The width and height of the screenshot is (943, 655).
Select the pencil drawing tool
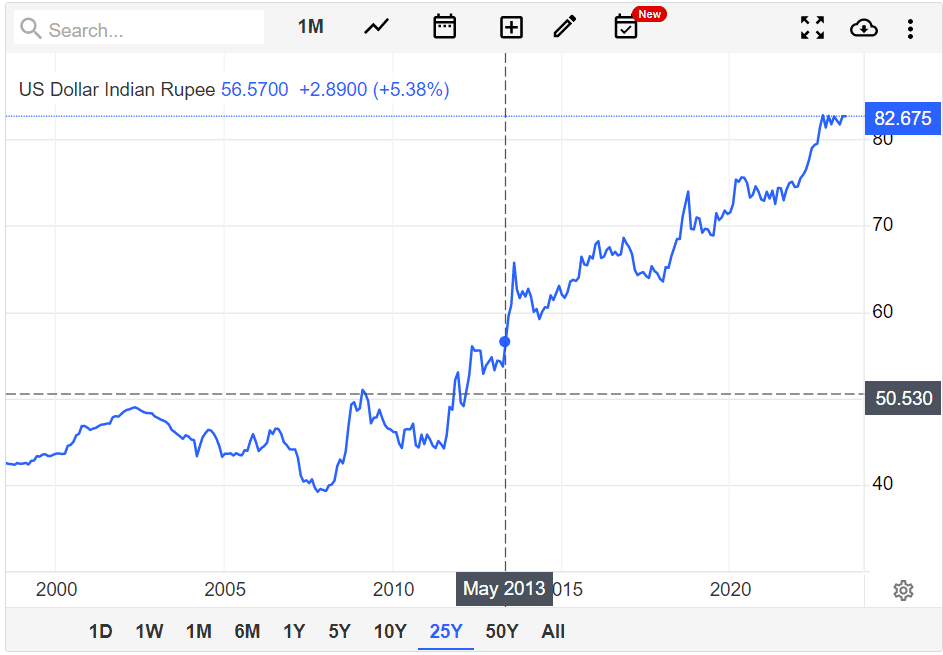565,27
